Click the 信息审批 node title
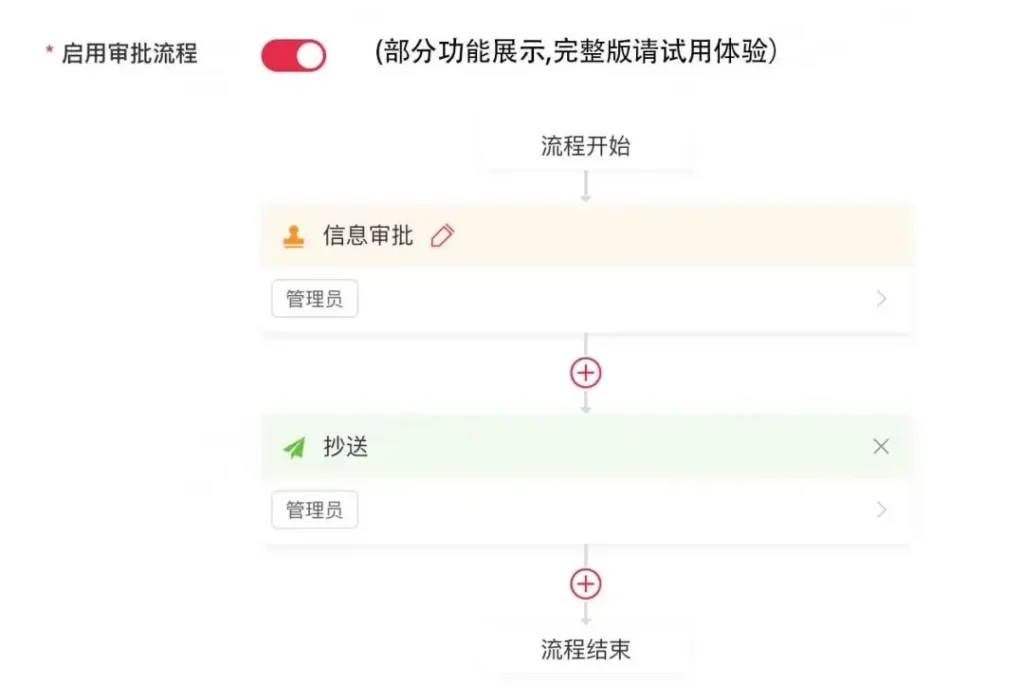The height and width of the screenshot is (685, 1024). (x=367, y=236)
